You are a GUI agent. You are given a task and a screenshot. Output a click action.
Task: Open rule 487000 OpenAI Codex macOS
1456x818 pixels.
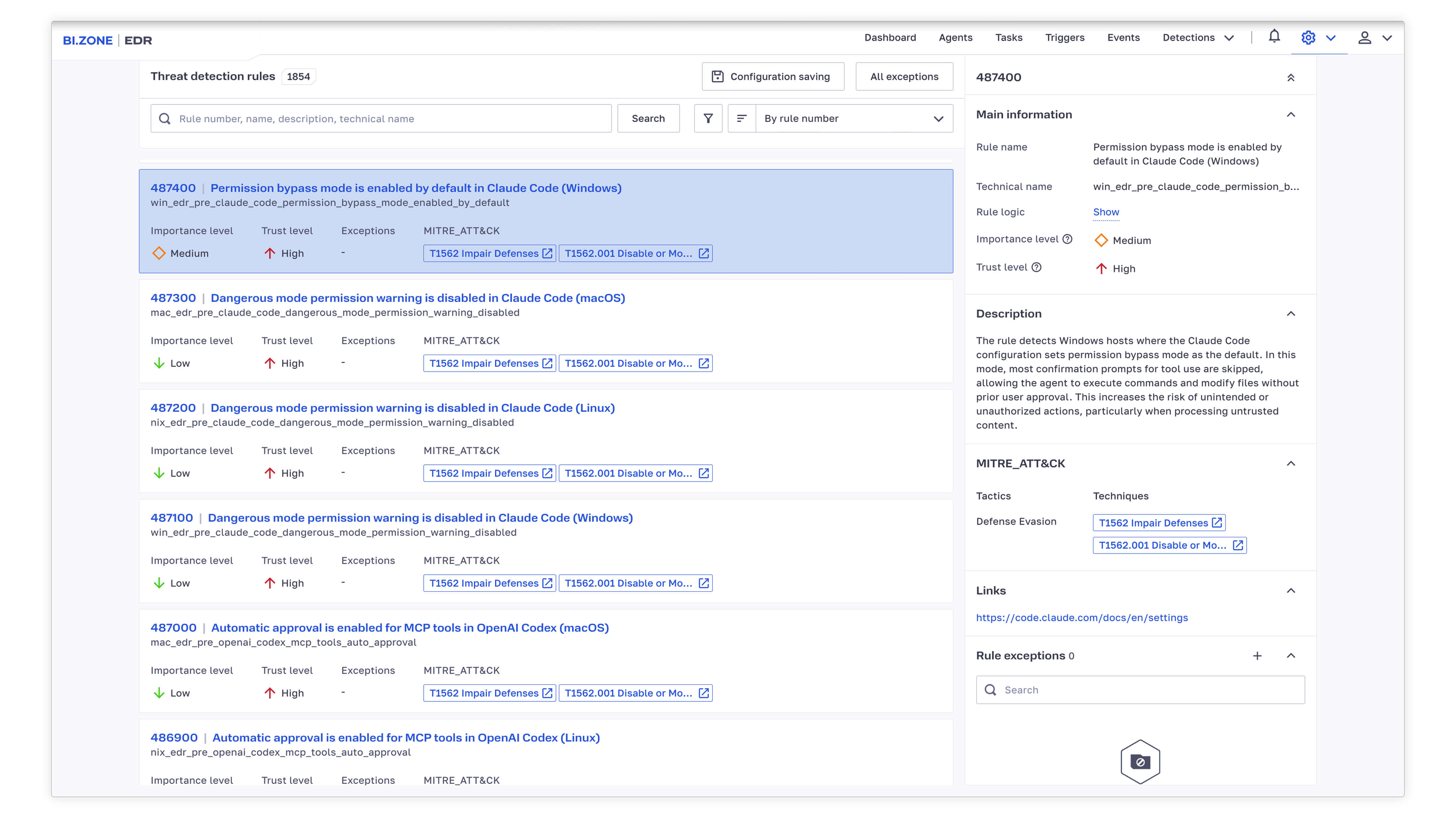point(410,628)
